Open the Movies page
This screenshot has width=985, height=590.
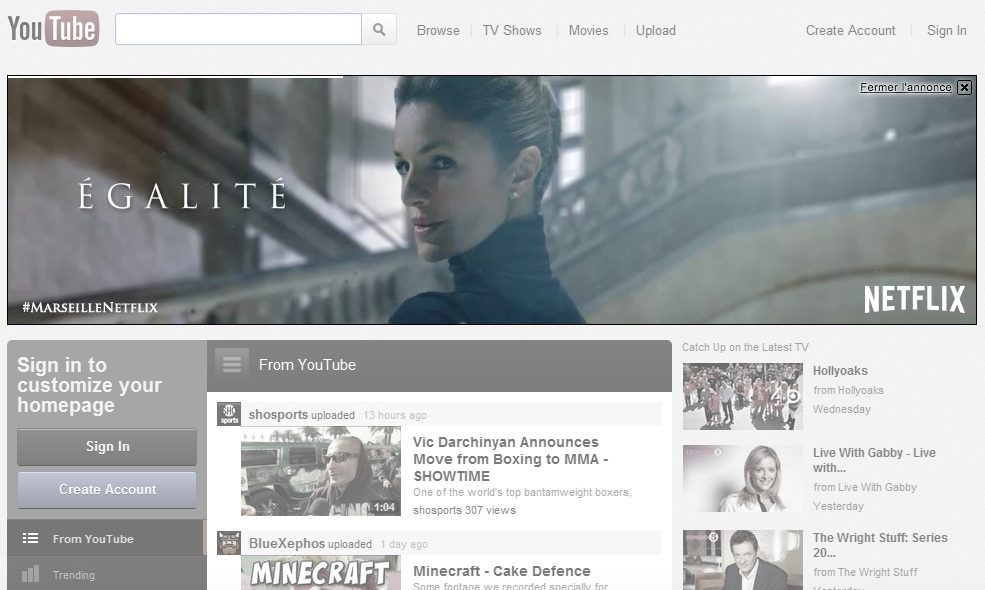588,30
